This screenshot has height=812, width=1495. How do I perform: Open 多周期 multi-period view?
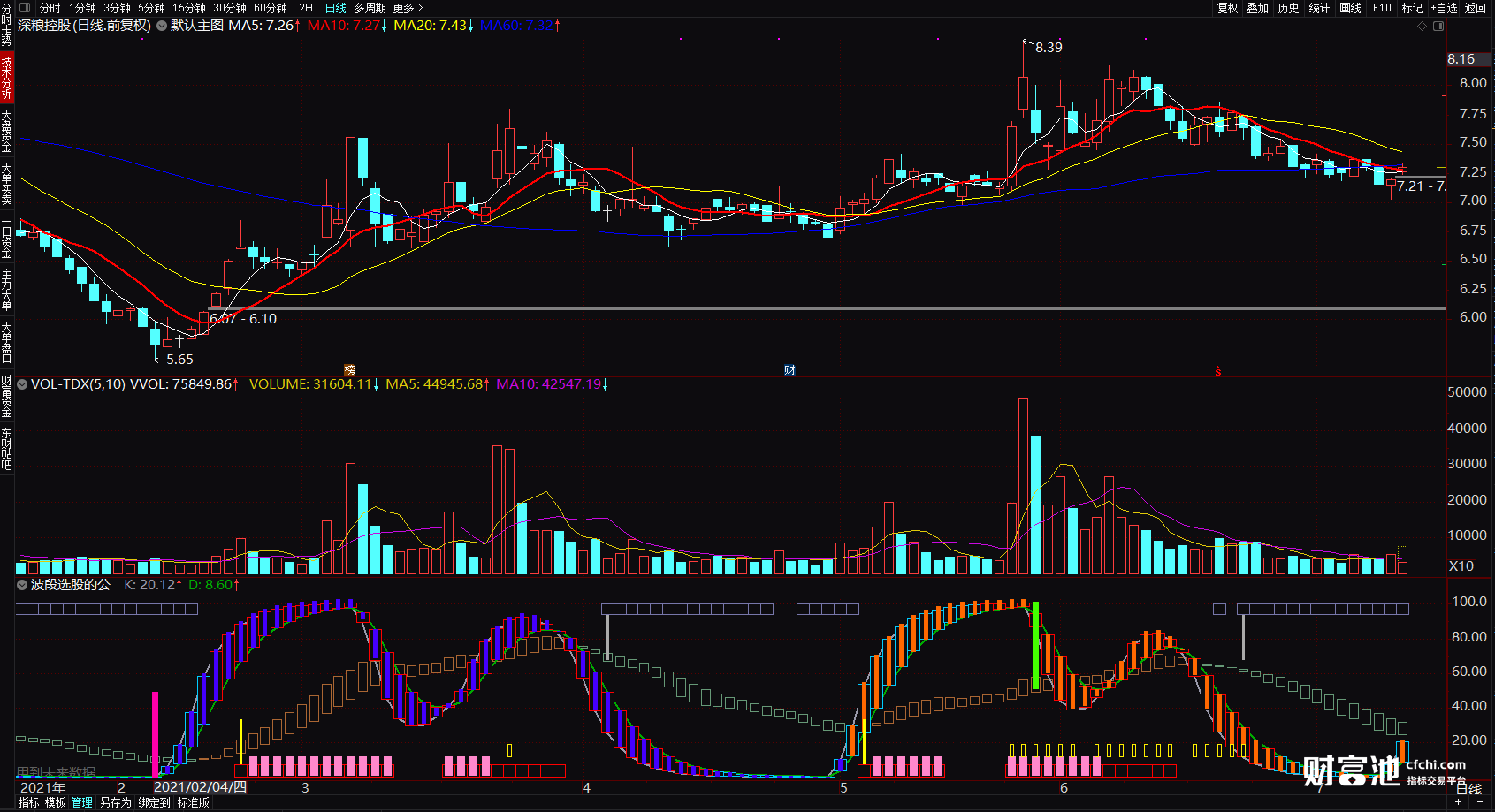[370, 8]
